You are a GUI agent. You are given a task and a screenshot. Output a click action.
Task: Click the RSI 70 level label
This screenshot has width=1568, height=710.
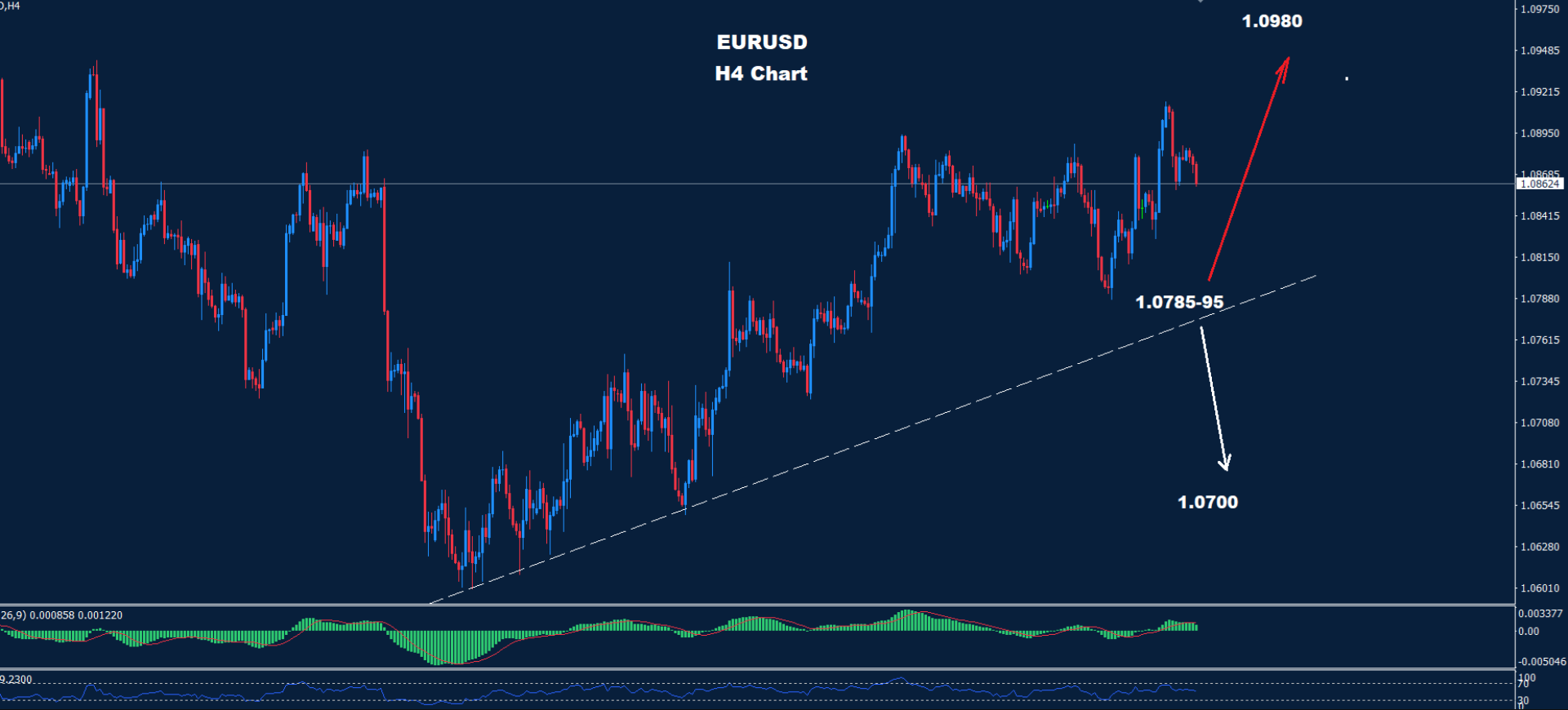1523,685
